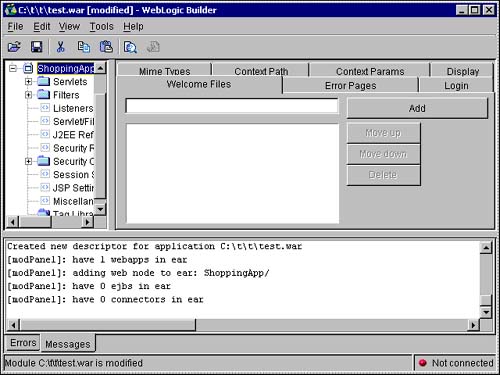
Task: Open the View menu
Action: click(69, 26)
